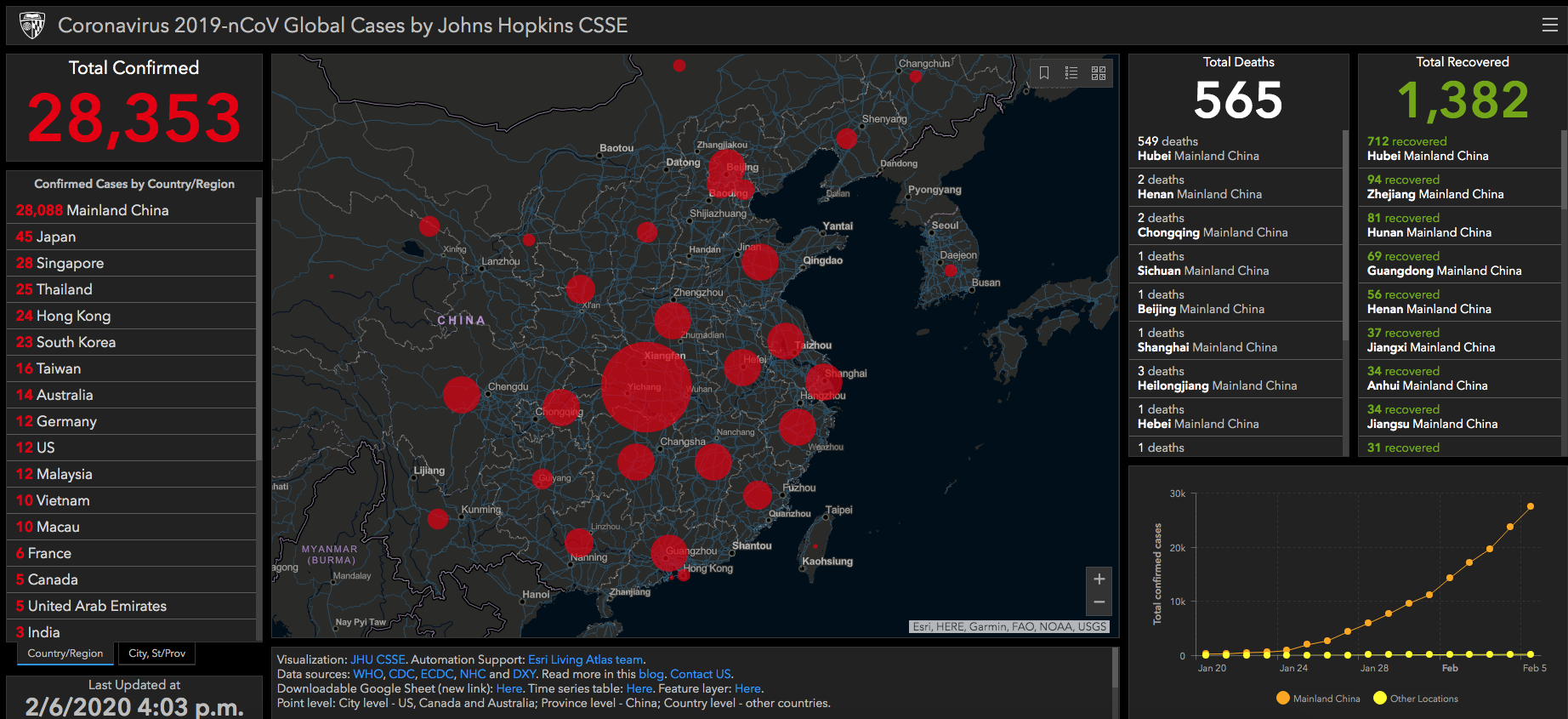Click the red case circle near Chengdu
This screenshot has height=719, width=1568.
462,395
